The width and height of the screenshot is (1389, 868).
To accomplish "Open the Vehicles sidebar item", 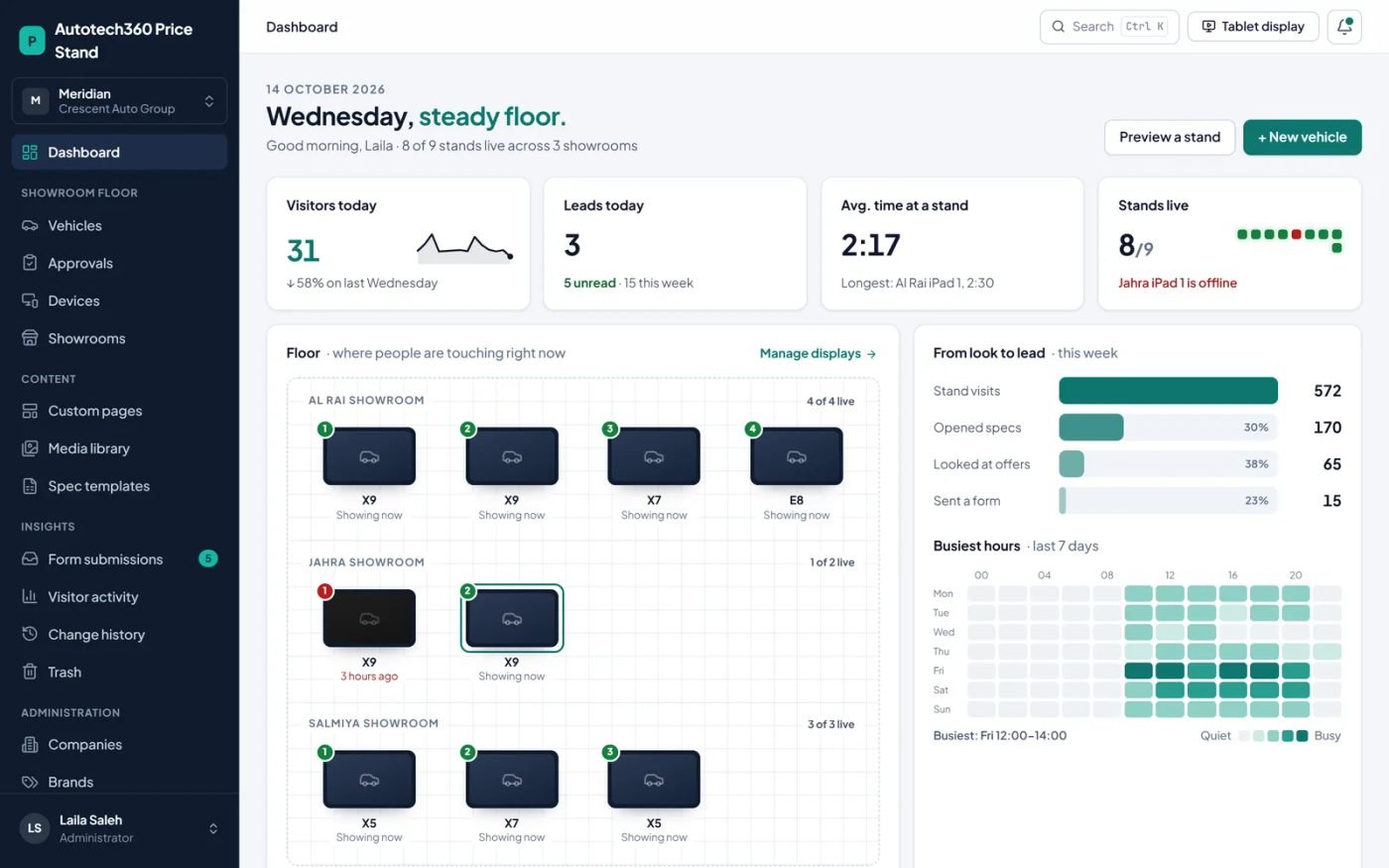I will 119,225.
